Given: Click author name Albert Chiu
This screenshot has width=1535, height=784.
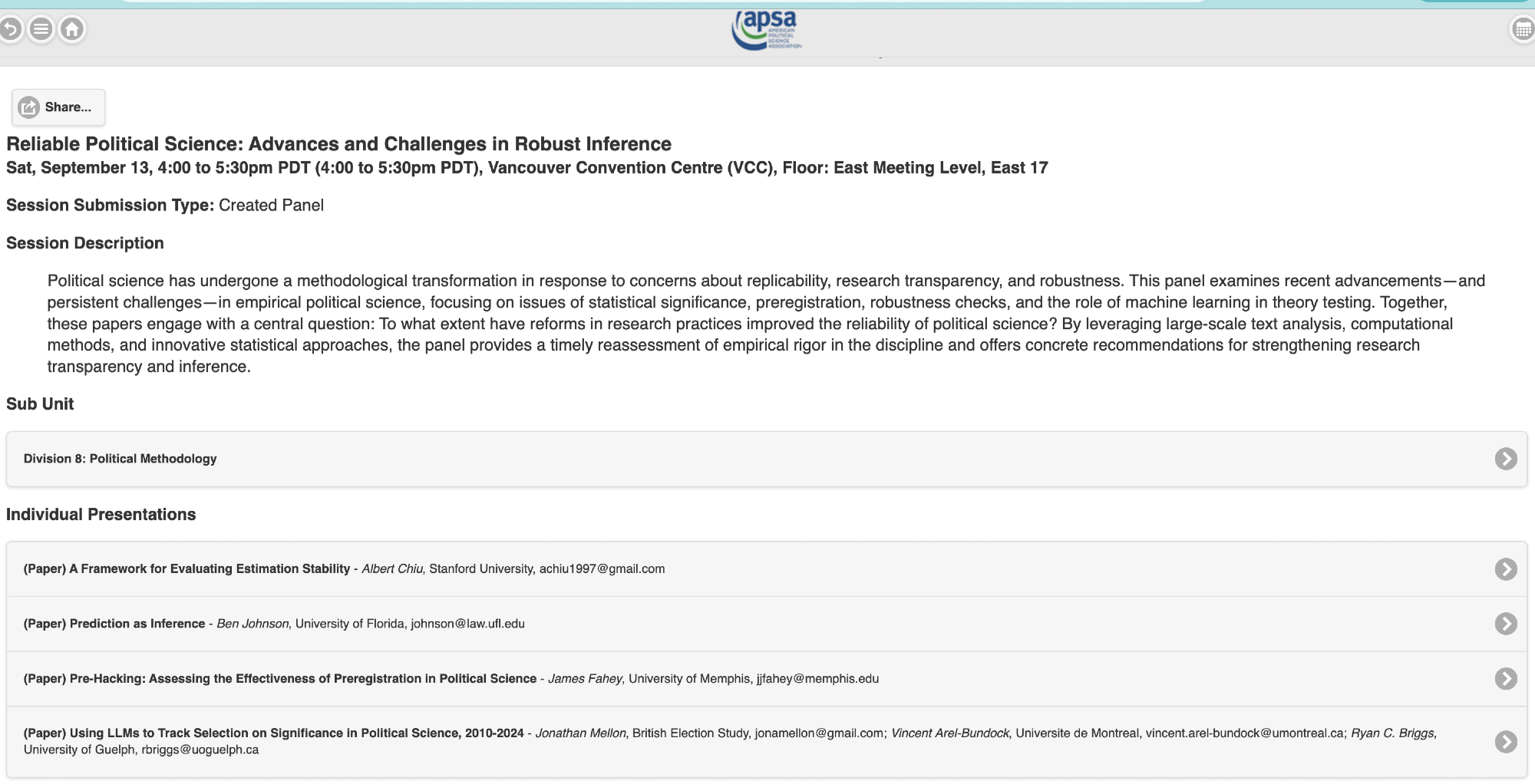Looking at the screenshot, I should click(x=391, y=569).
